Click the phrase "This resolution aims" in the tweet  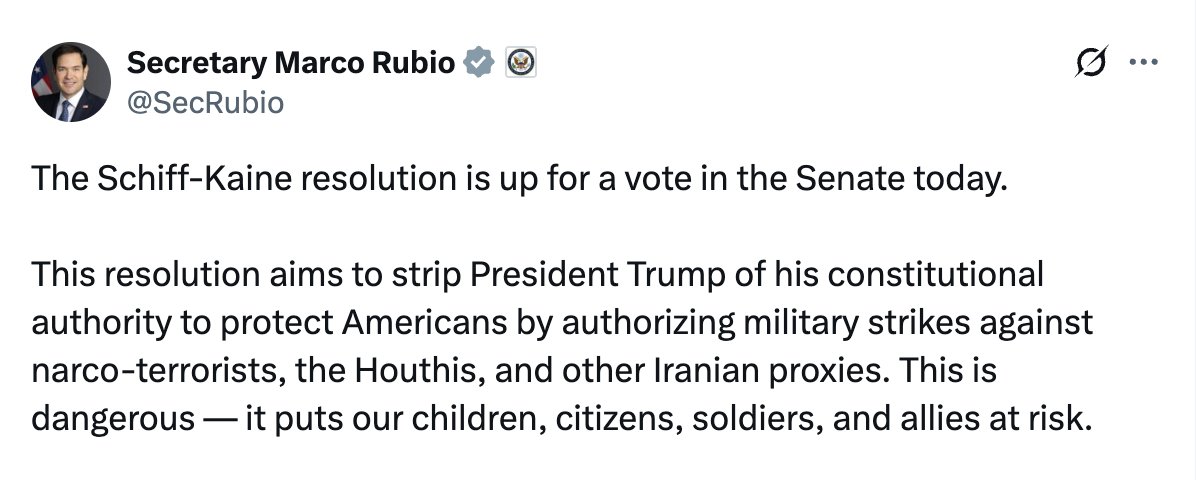click(x=164, y=273)
